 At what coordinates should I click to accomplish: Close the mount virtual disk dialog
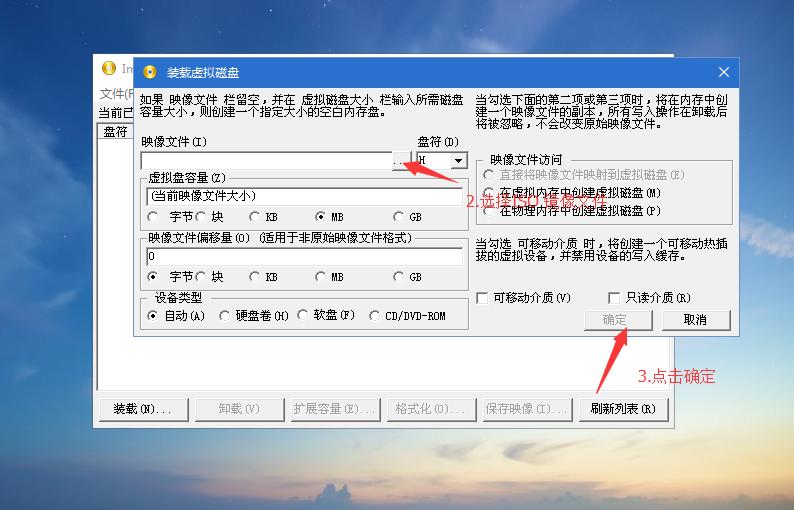tap(724, 72)
